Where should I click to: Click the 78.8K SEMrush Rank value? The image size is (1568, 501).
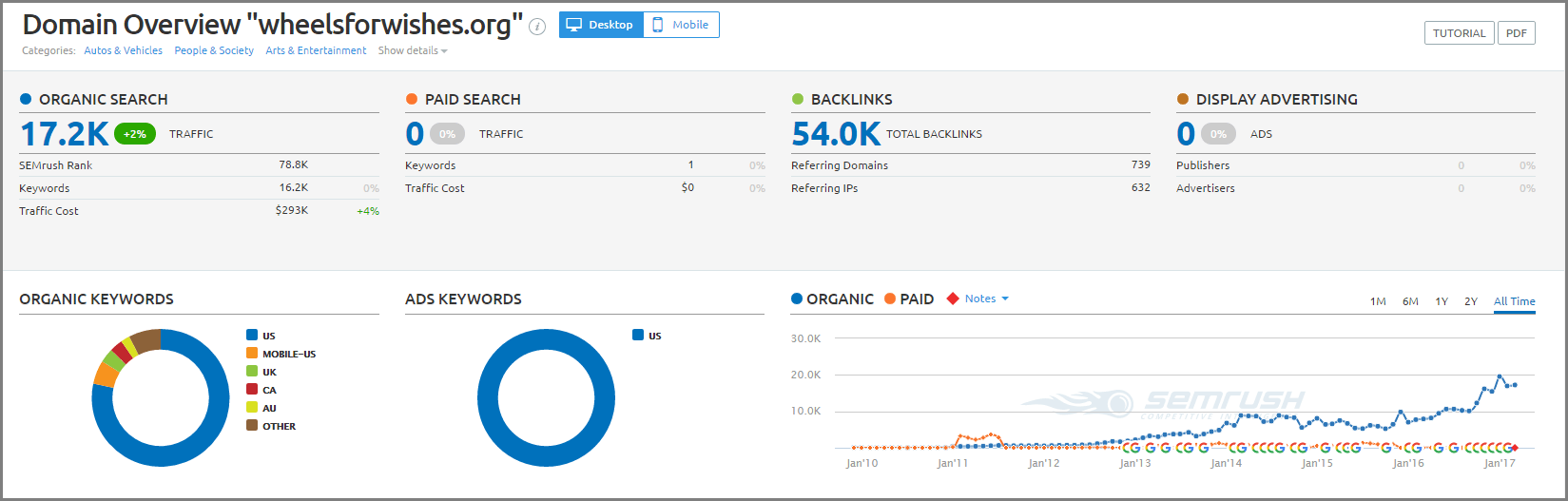pyautogui.click(x=293, y=164)
